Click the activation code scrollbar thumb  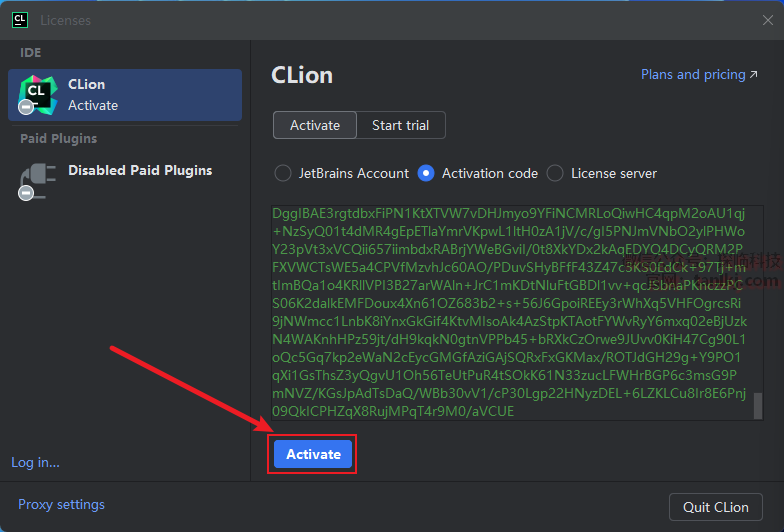coord(758,405)
